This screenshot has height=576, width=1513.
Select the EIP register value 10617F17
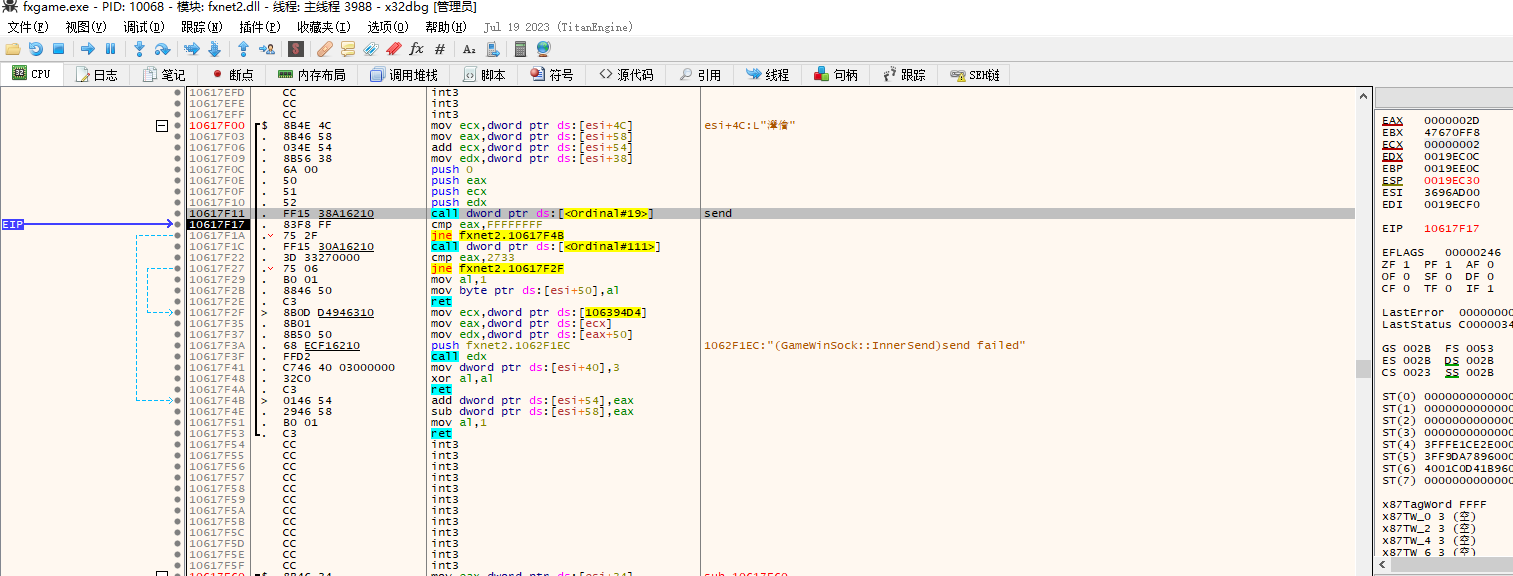1451,228
